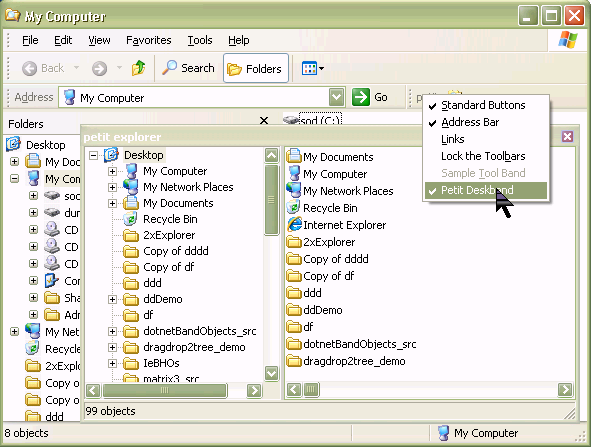591x447 pixels.
Task: Expand dotnetBandObjects_src in petit tree
Action: (112, 331)
